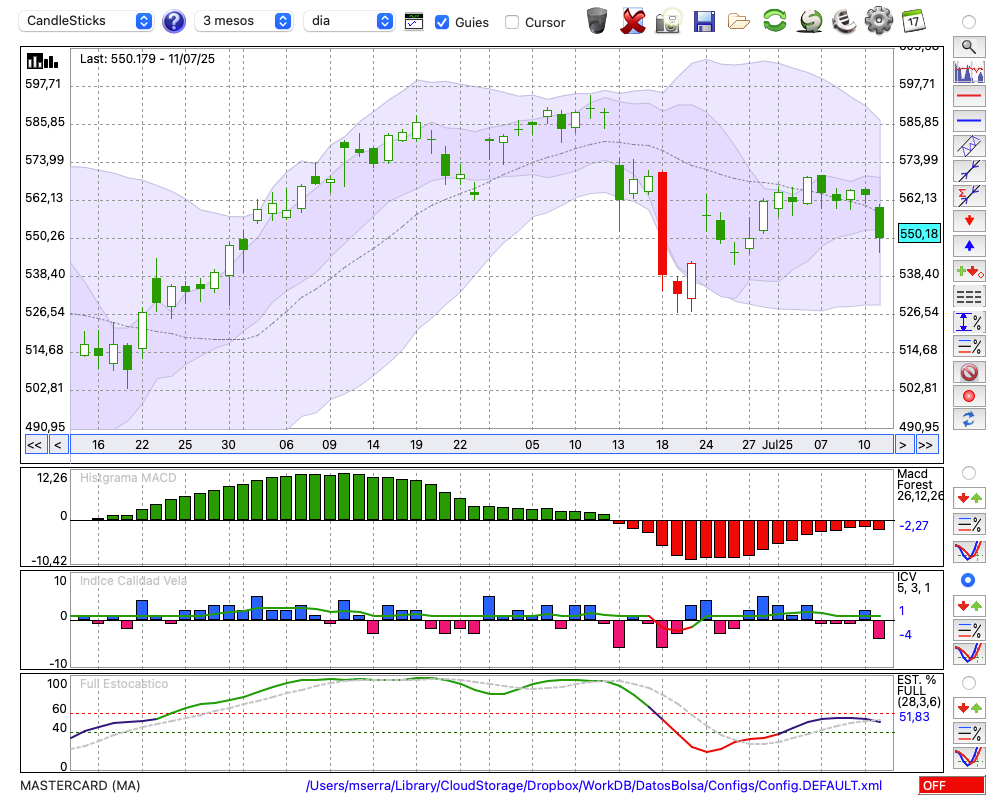Open settings with the gear icon
Viewport: 1000px width, 800px height.
coord(879,21)
